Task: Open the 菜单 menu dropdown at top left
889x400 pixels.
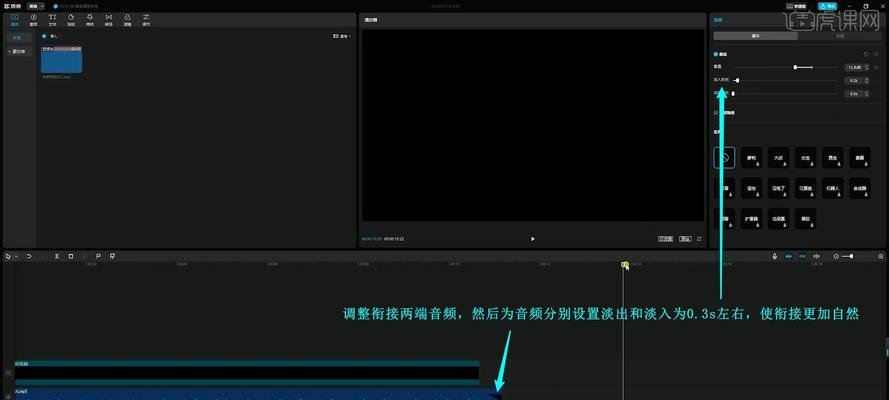Action: [x=36, y=6]
